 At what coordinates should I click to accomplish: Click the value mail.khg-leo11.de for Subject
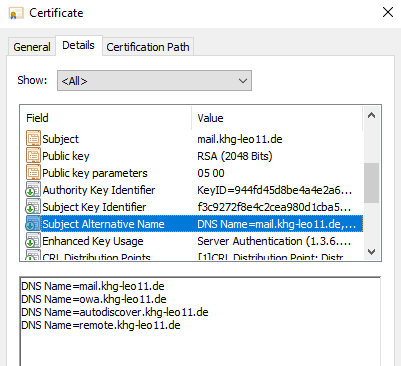click(240, 139)
